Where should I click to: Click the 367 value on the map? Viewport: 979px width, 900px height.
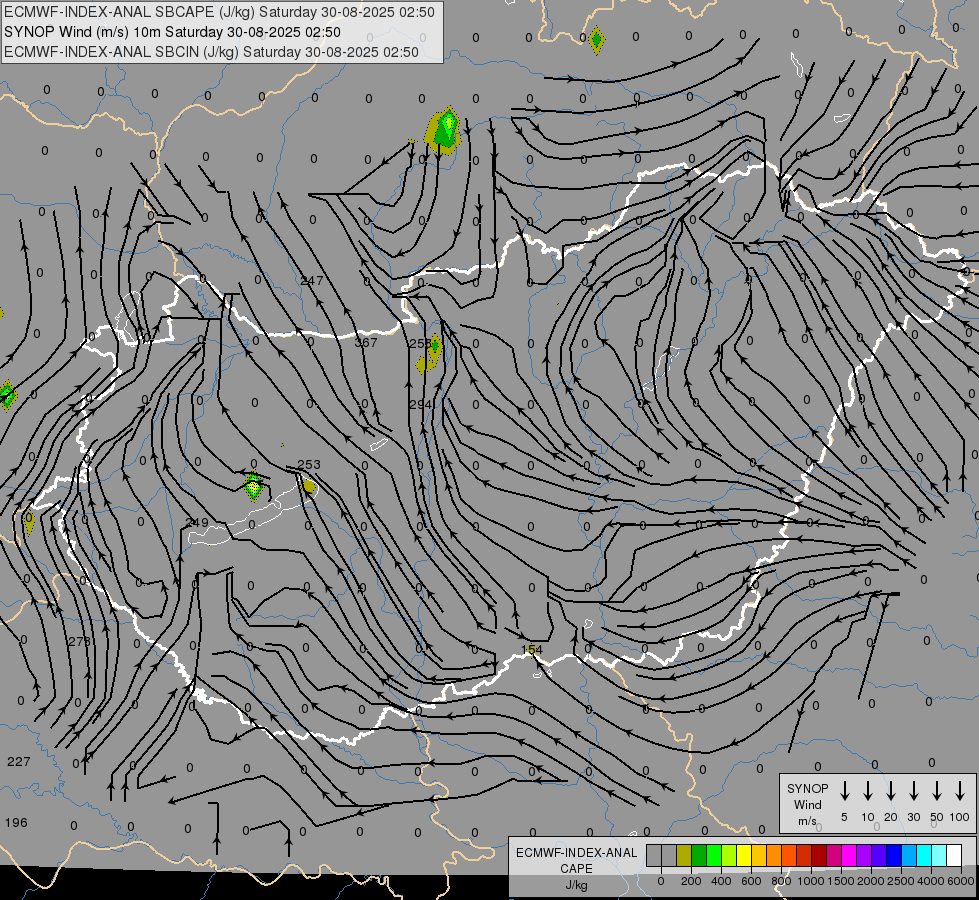coord(366,342)
